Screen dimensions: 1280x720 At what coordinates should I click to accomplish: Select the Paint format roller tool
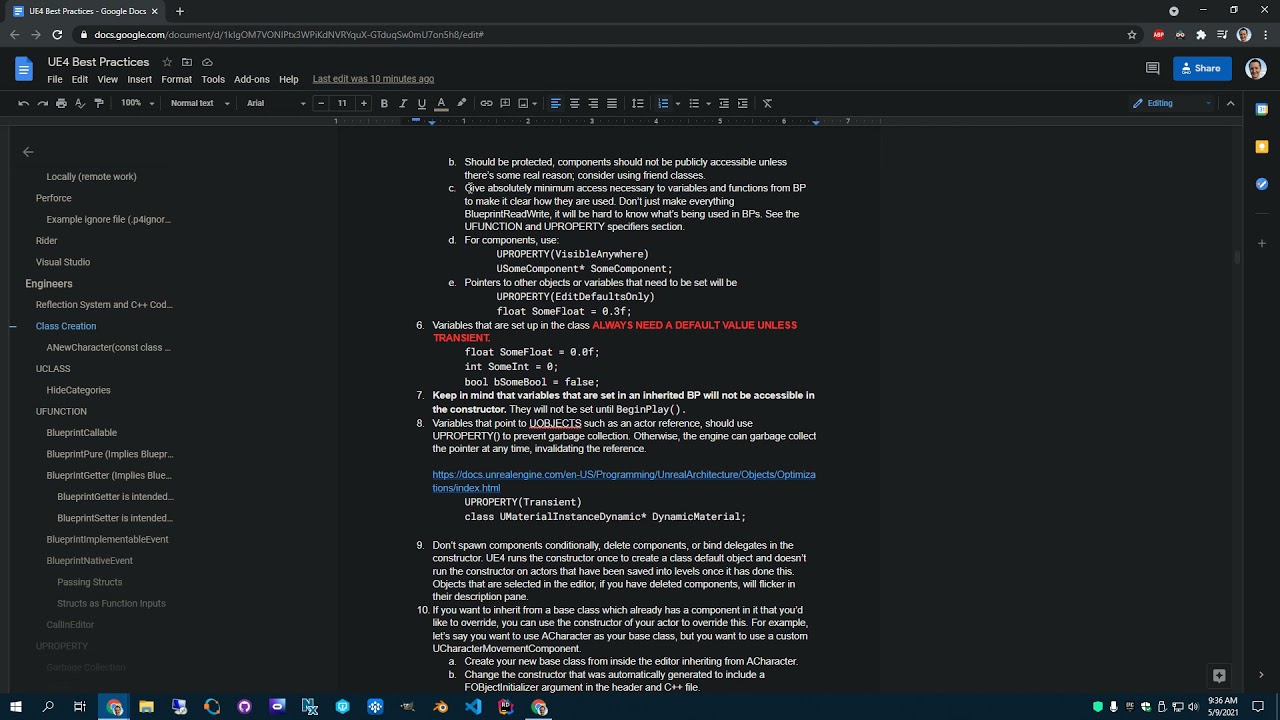(99, 103)
